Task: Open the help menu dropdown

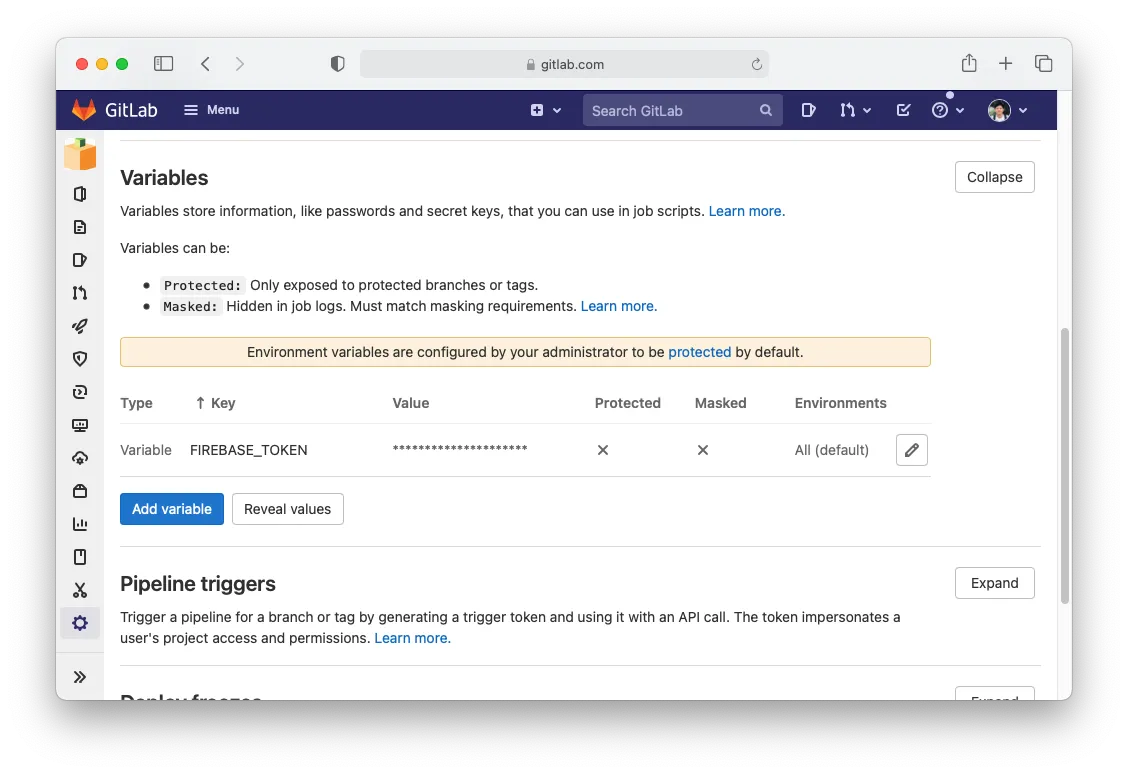Action: [944, 110]
